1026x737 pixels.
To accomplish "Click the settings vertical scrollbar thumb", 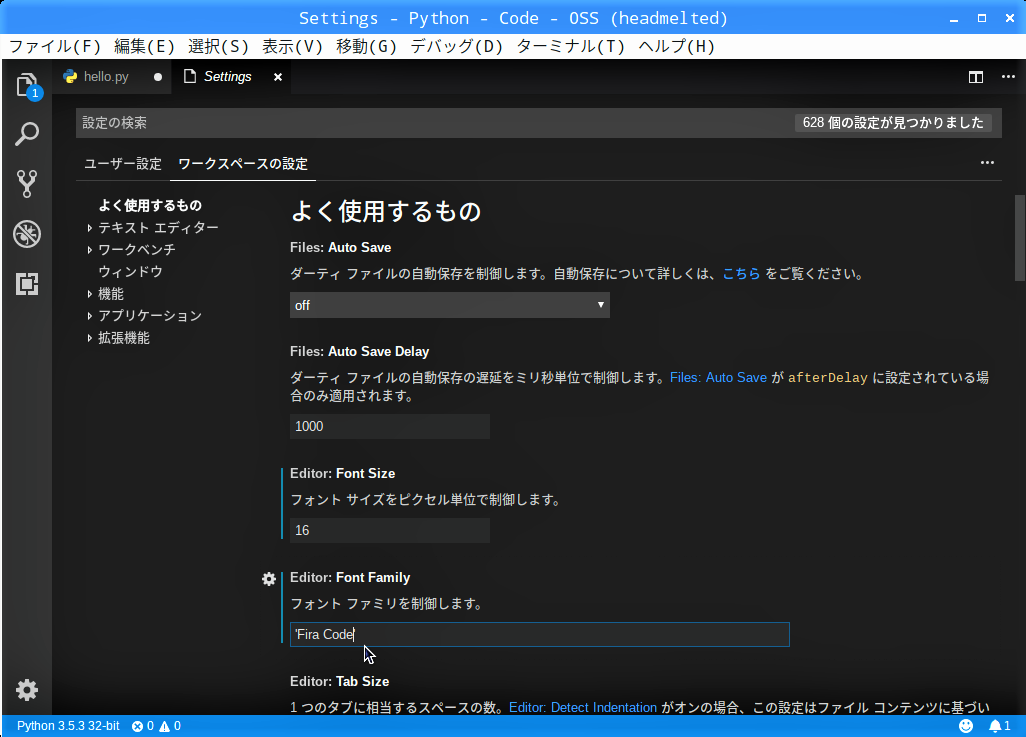I will point(1019,238).
